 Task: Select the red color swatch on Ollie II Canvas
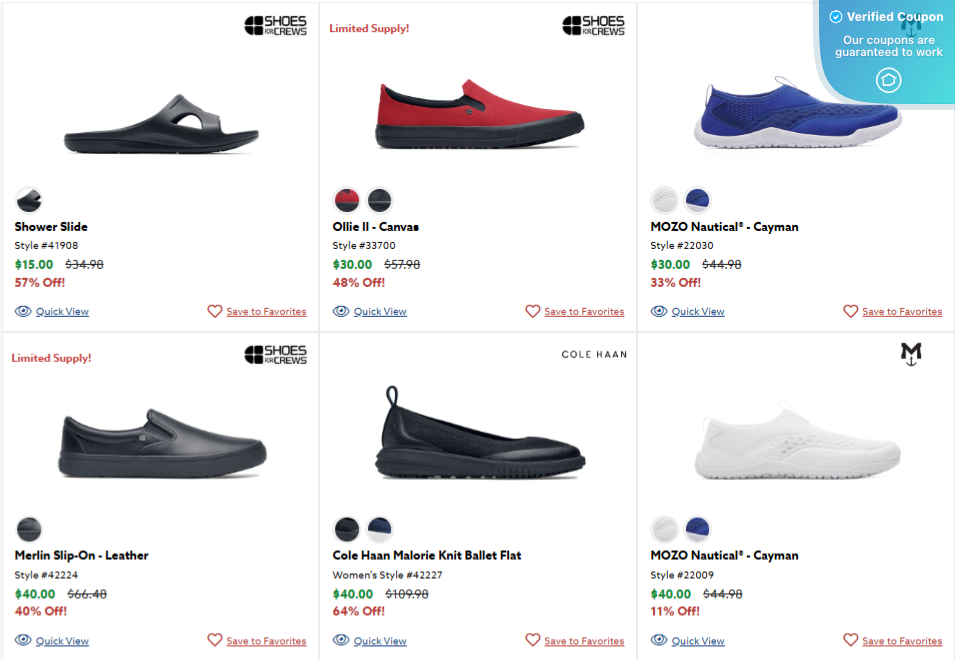point(346,200)
